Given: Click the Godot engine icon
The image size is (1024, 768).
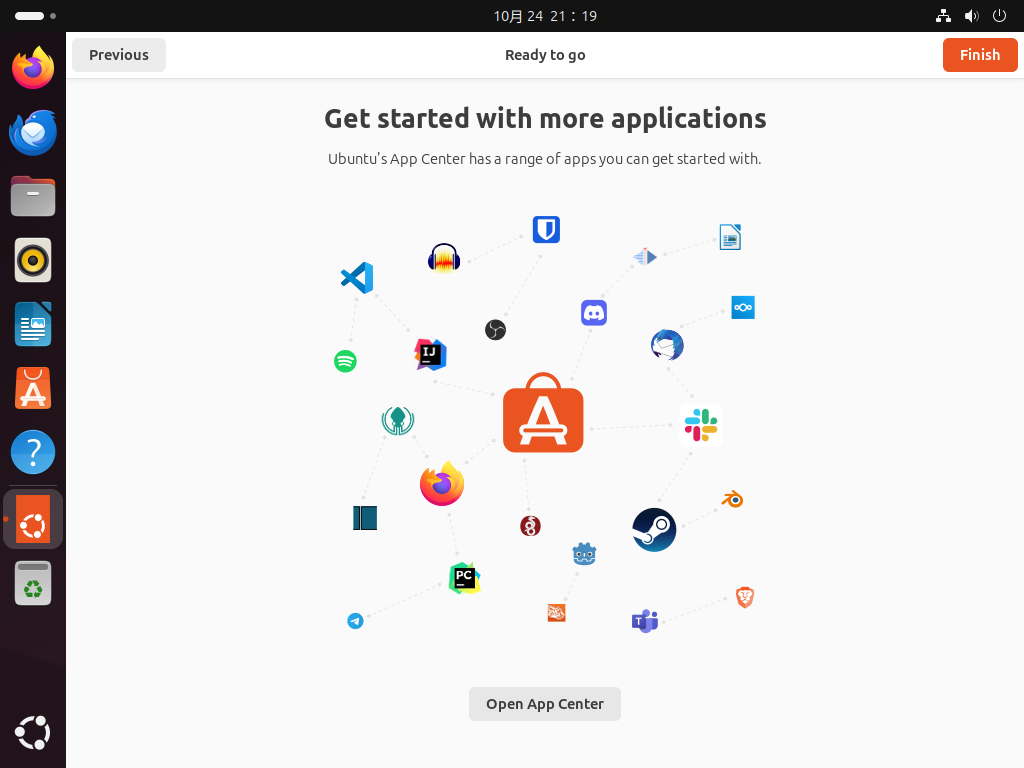Looking at the screenshot, I should click(x=584, y=554).
